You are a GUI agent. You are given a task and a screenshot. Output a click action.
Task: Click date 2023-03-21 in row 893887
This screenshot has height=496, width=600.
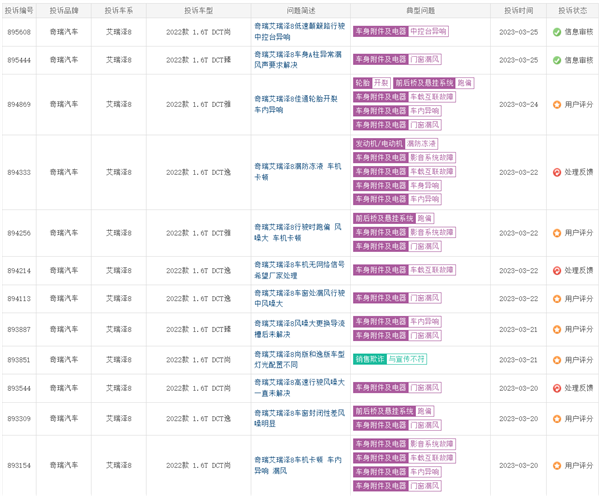518,330
